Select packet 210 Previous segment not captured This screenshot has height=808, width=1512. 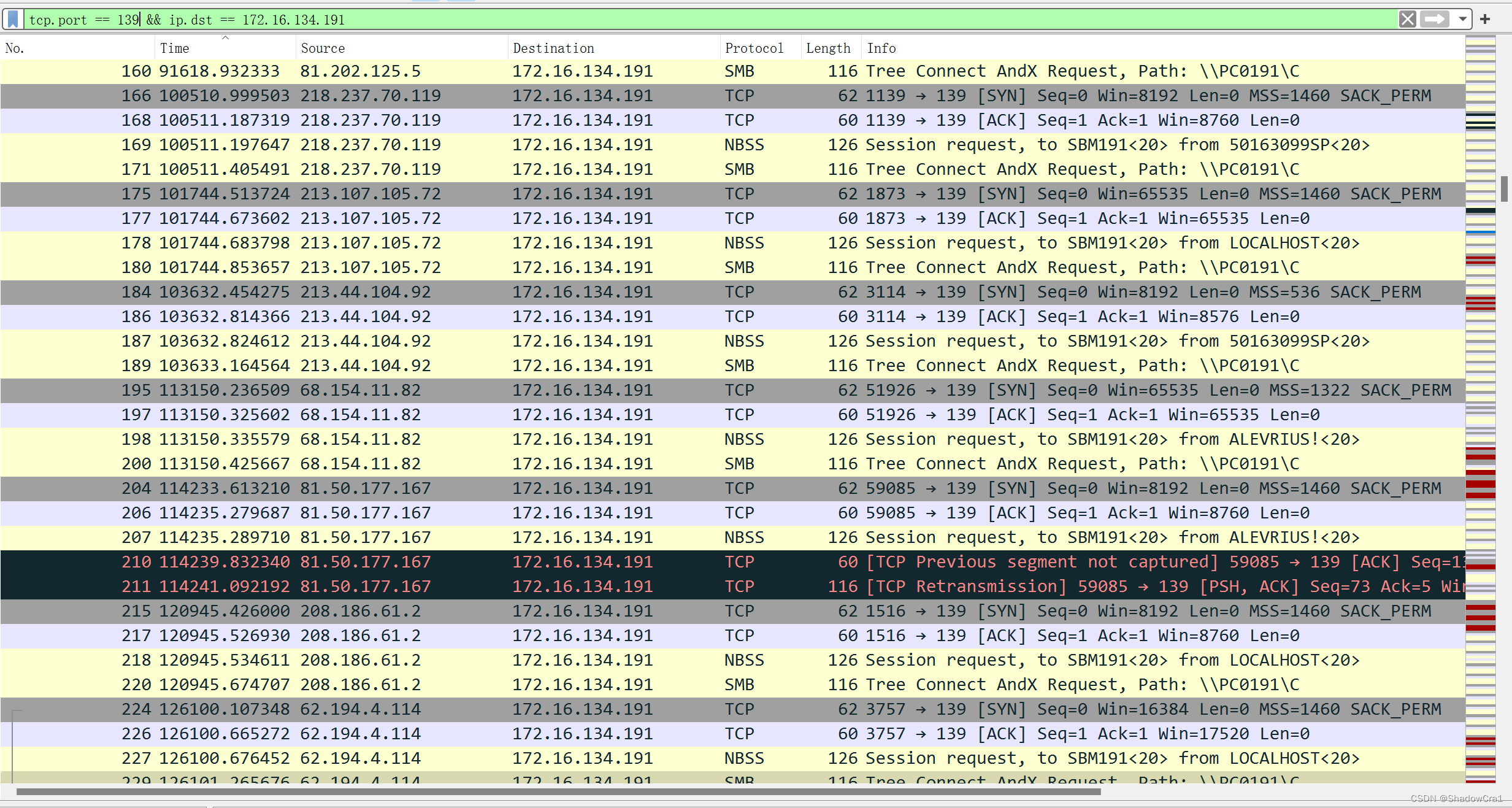[732, 562]
